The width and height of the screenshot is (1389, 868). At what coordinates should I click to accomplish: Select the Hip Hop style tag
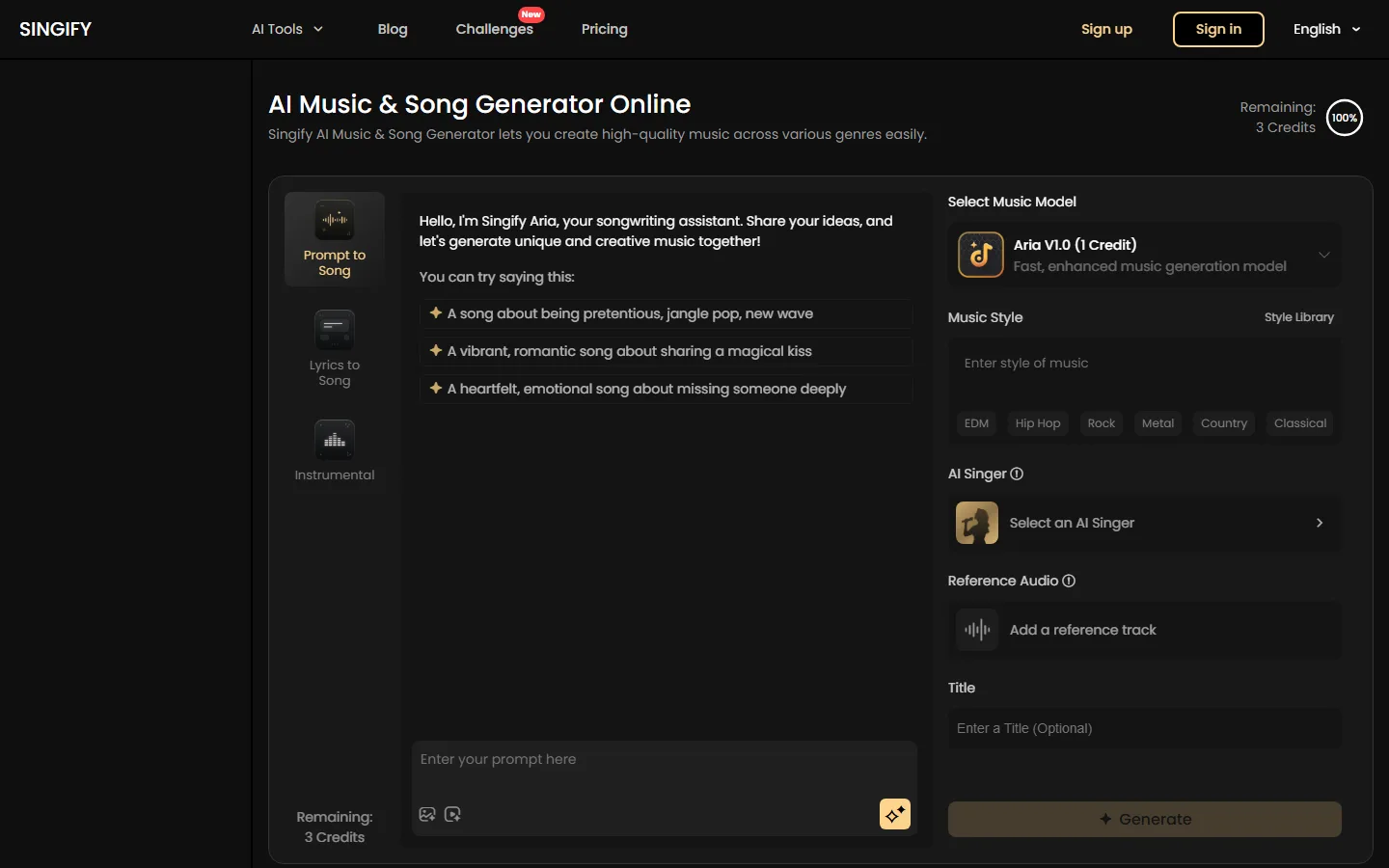click(1038, 423)
